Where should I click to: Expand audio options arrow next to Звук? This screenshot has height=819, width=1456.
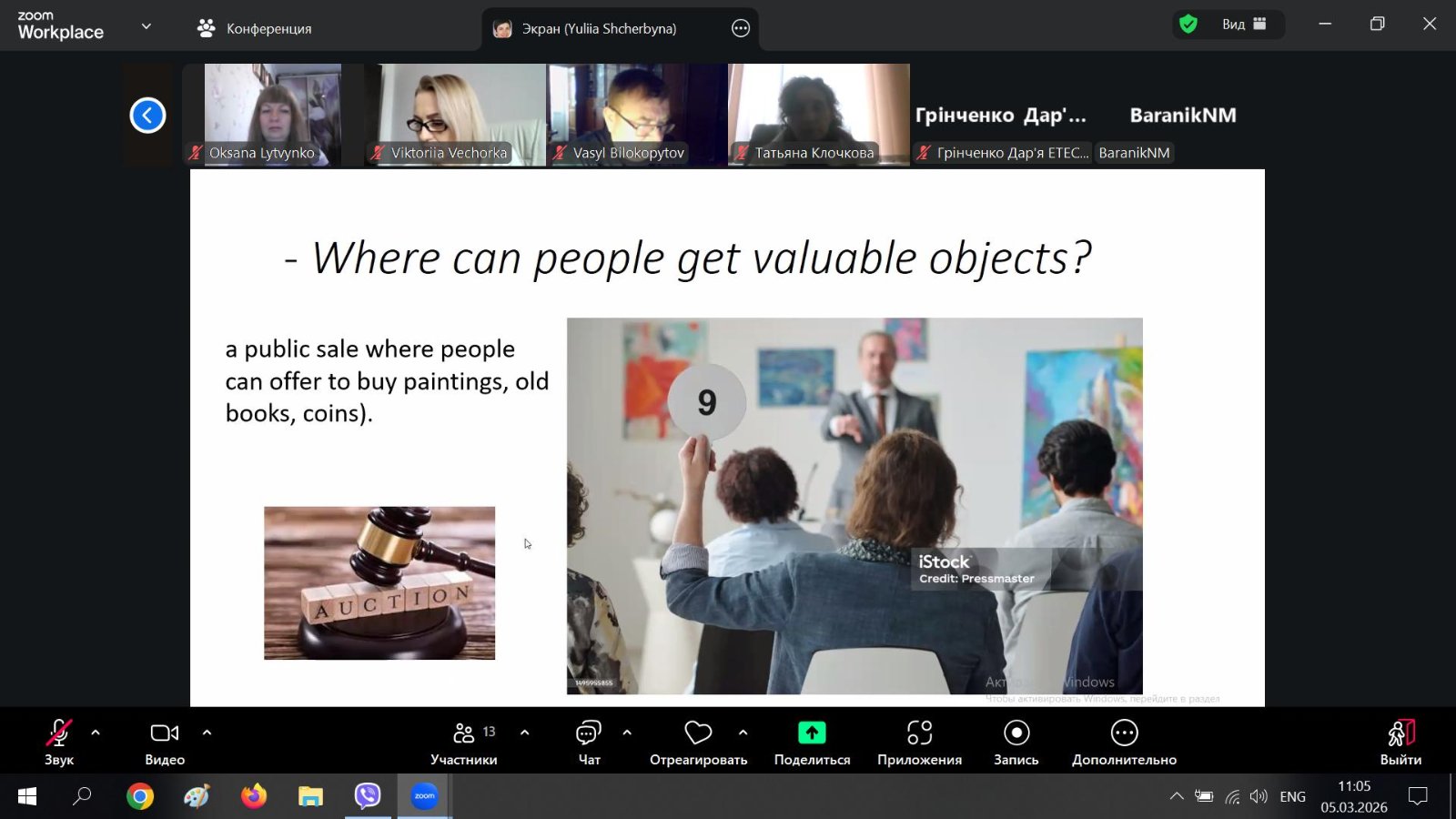(x=96, y=733)
